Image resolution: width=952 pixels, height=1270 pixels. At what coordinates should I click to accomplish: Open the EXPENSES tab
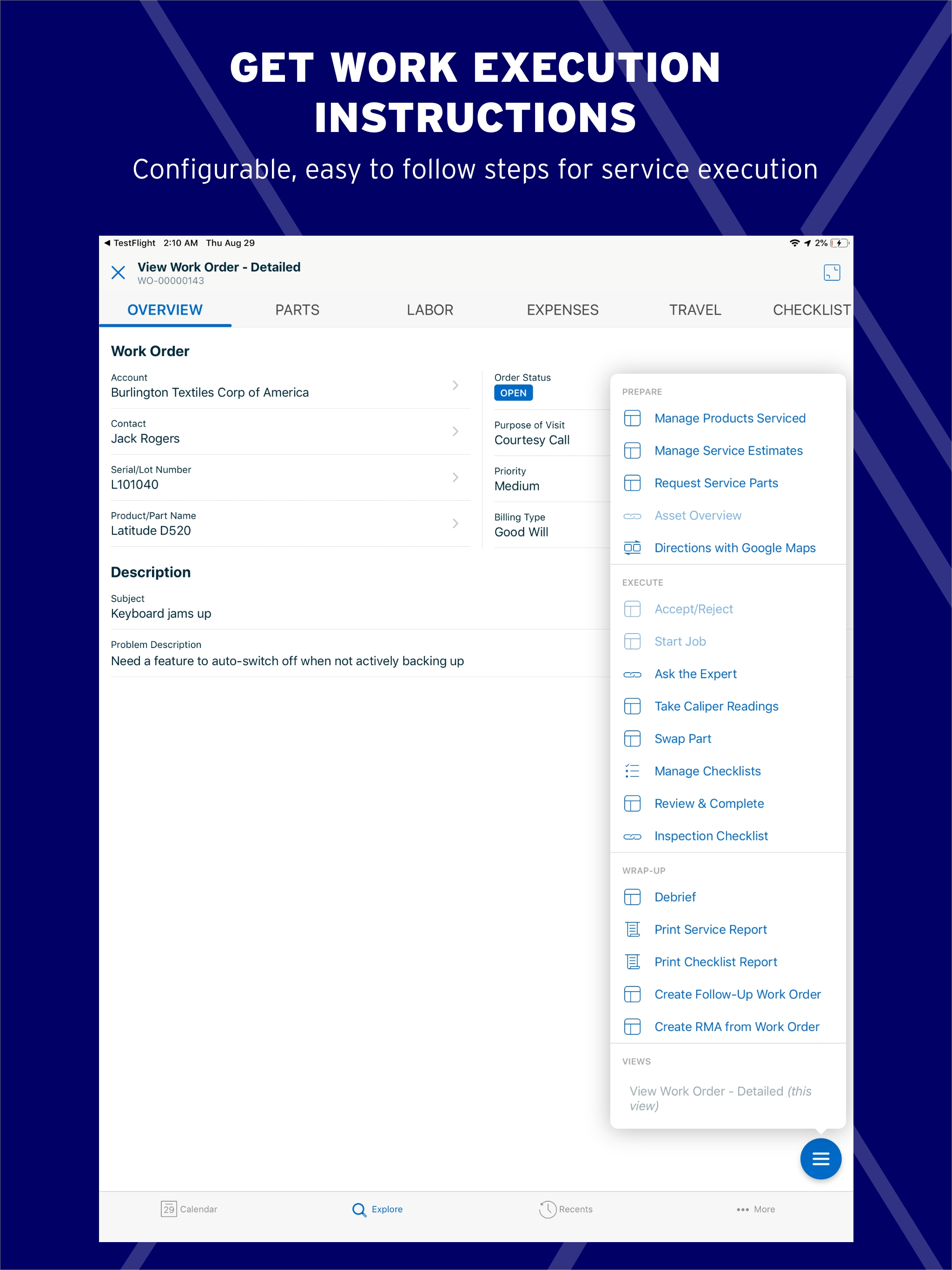point(562,310)
